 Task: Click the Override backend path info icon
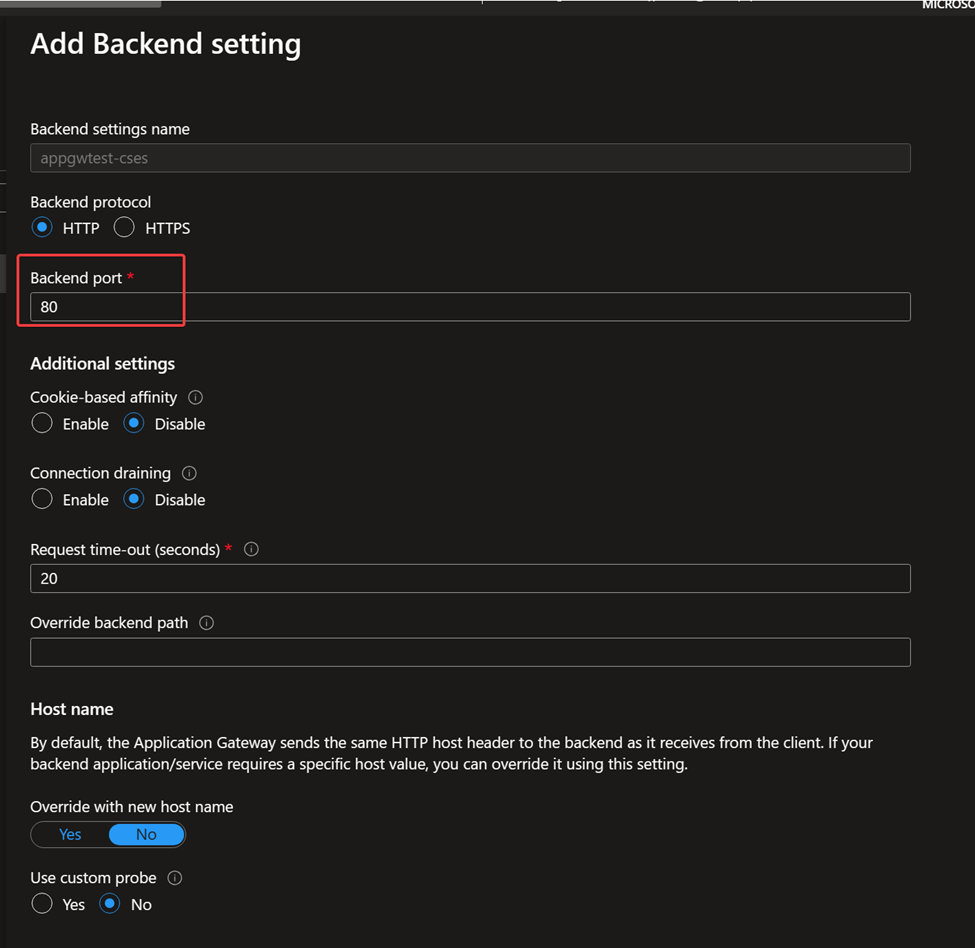pos(207,623)
